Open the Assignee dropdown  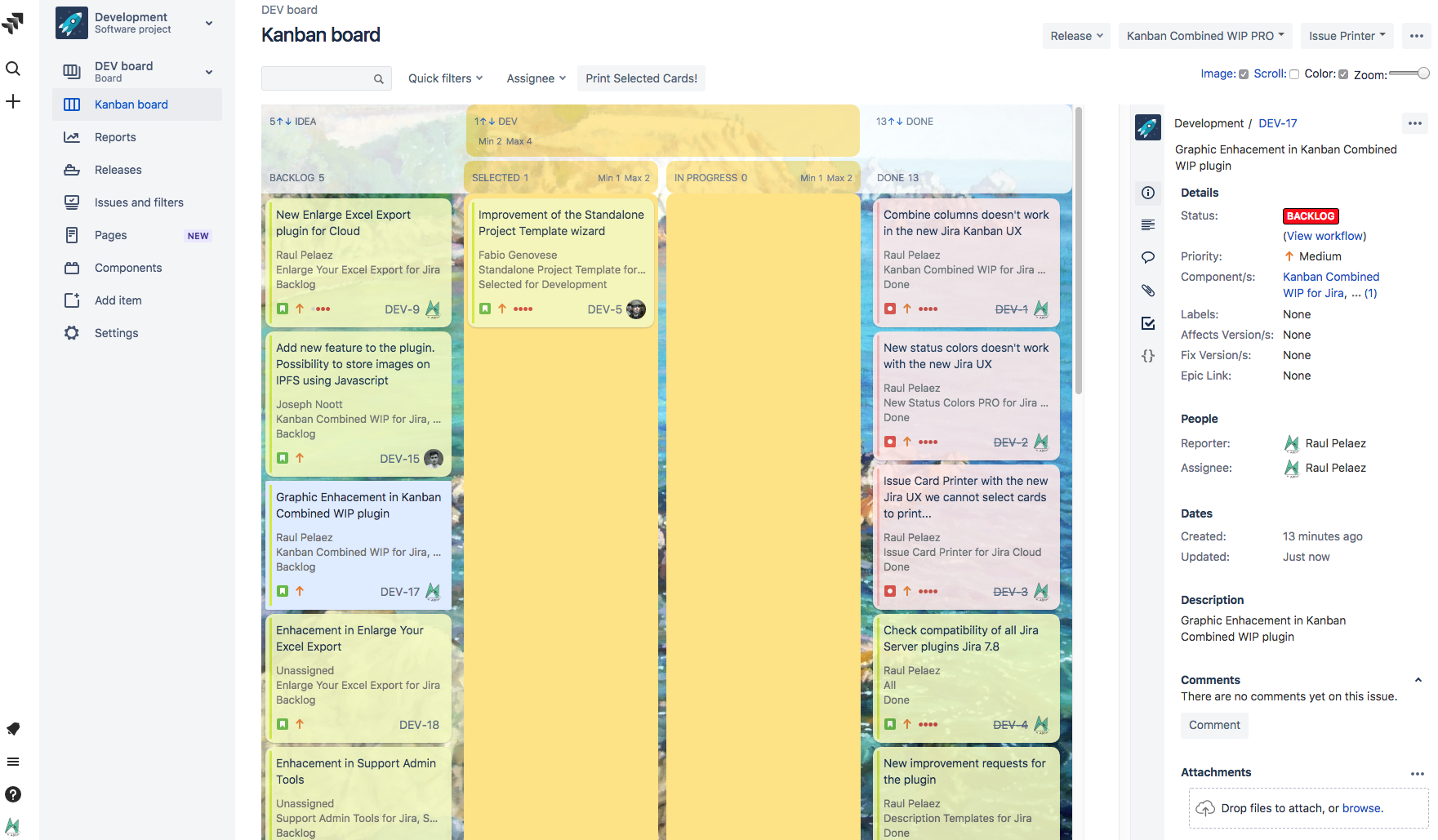click(x=536, y=78)
